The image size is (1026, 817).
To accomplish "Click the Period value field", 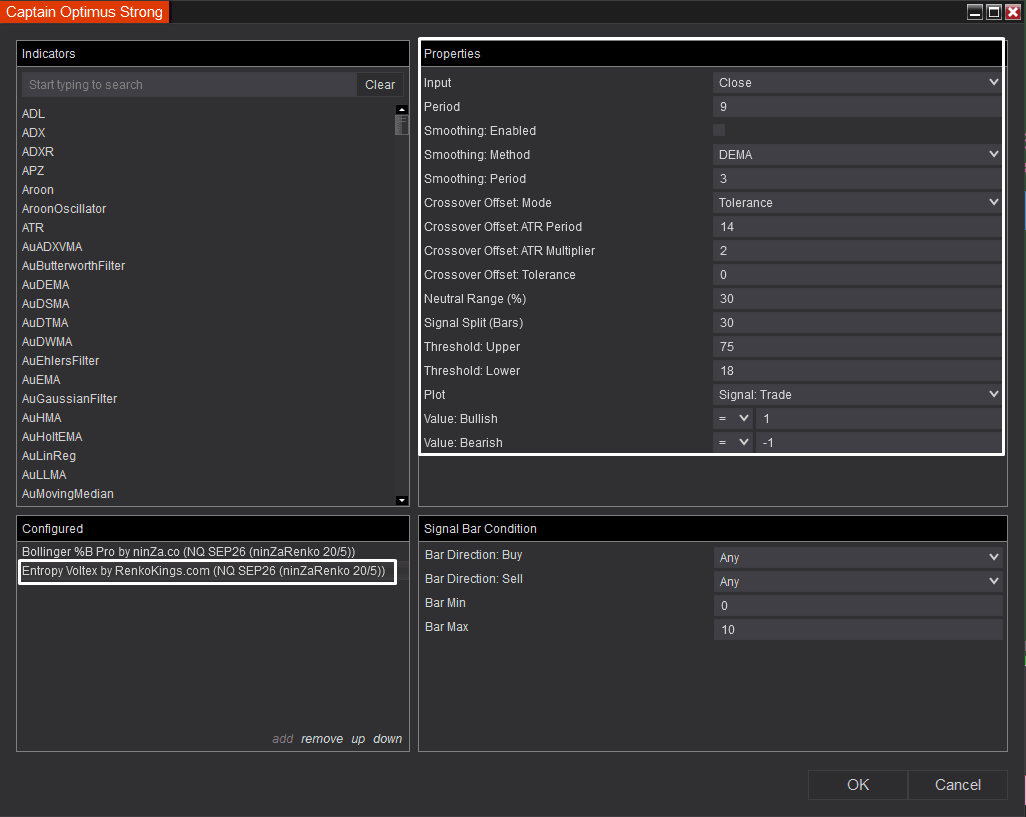I will [857, 107].
